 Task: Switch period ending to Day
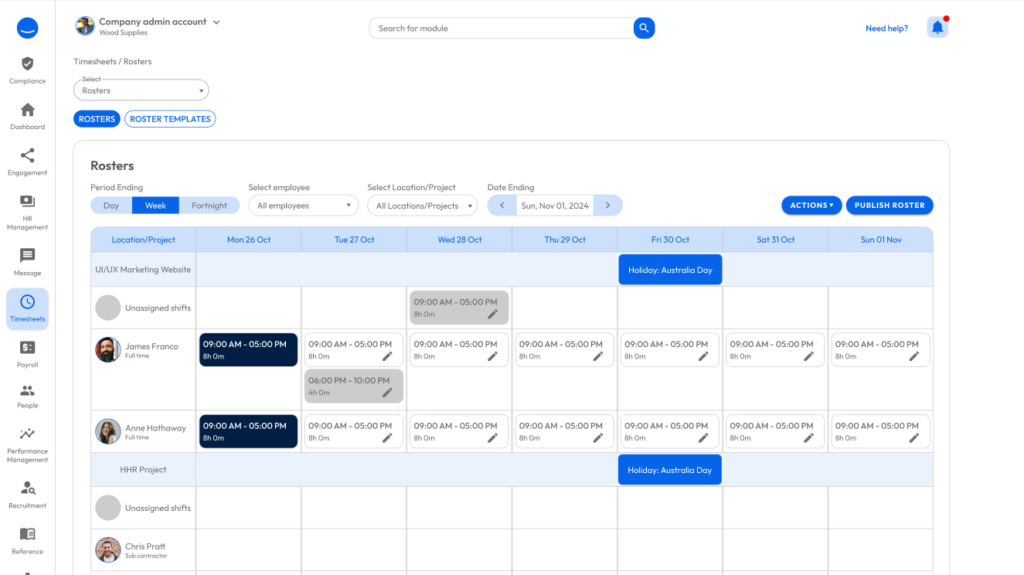click(111, 206)
